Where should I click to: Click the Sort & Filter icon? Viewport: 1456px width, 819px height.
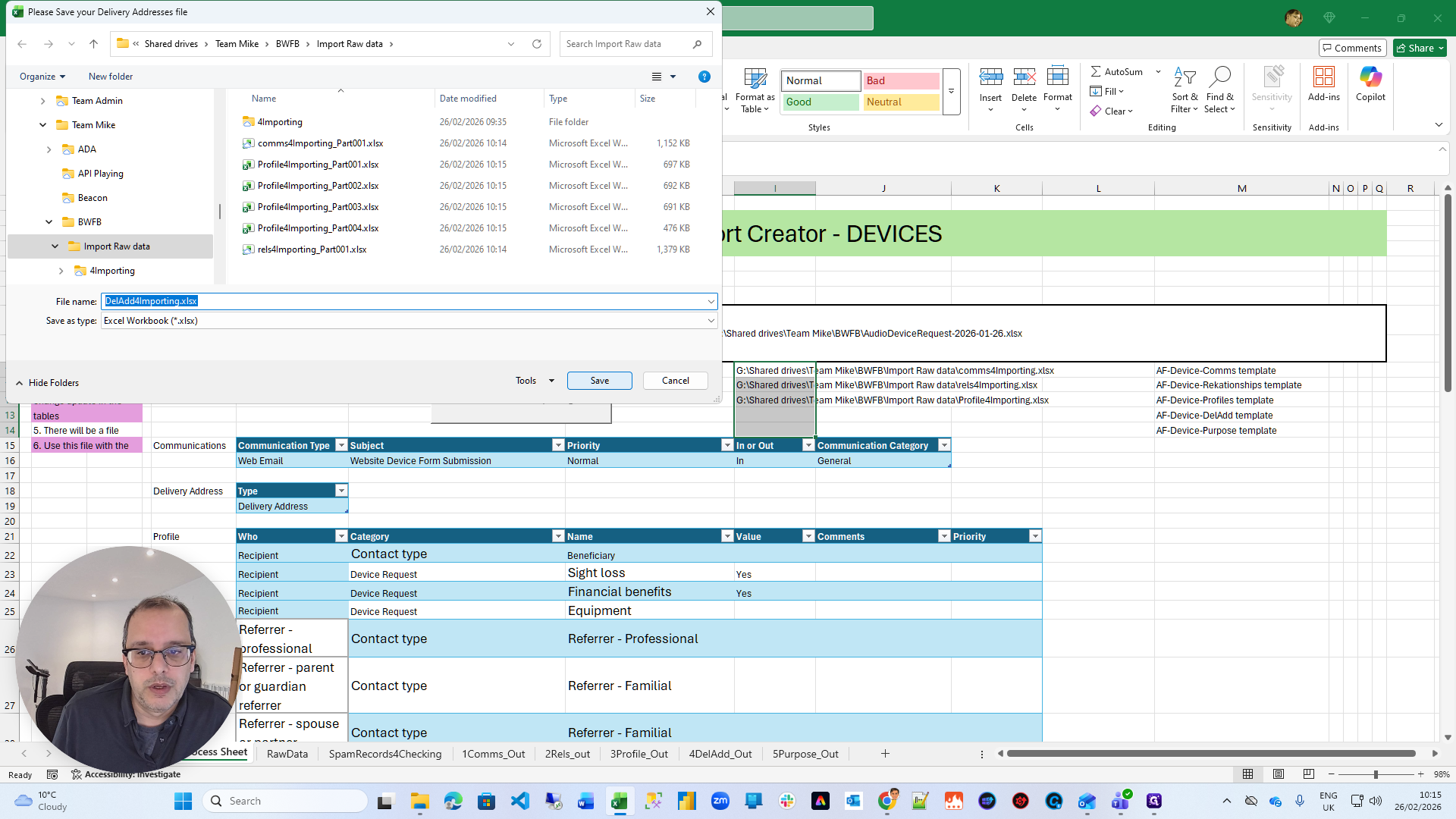pos(1184,77)
